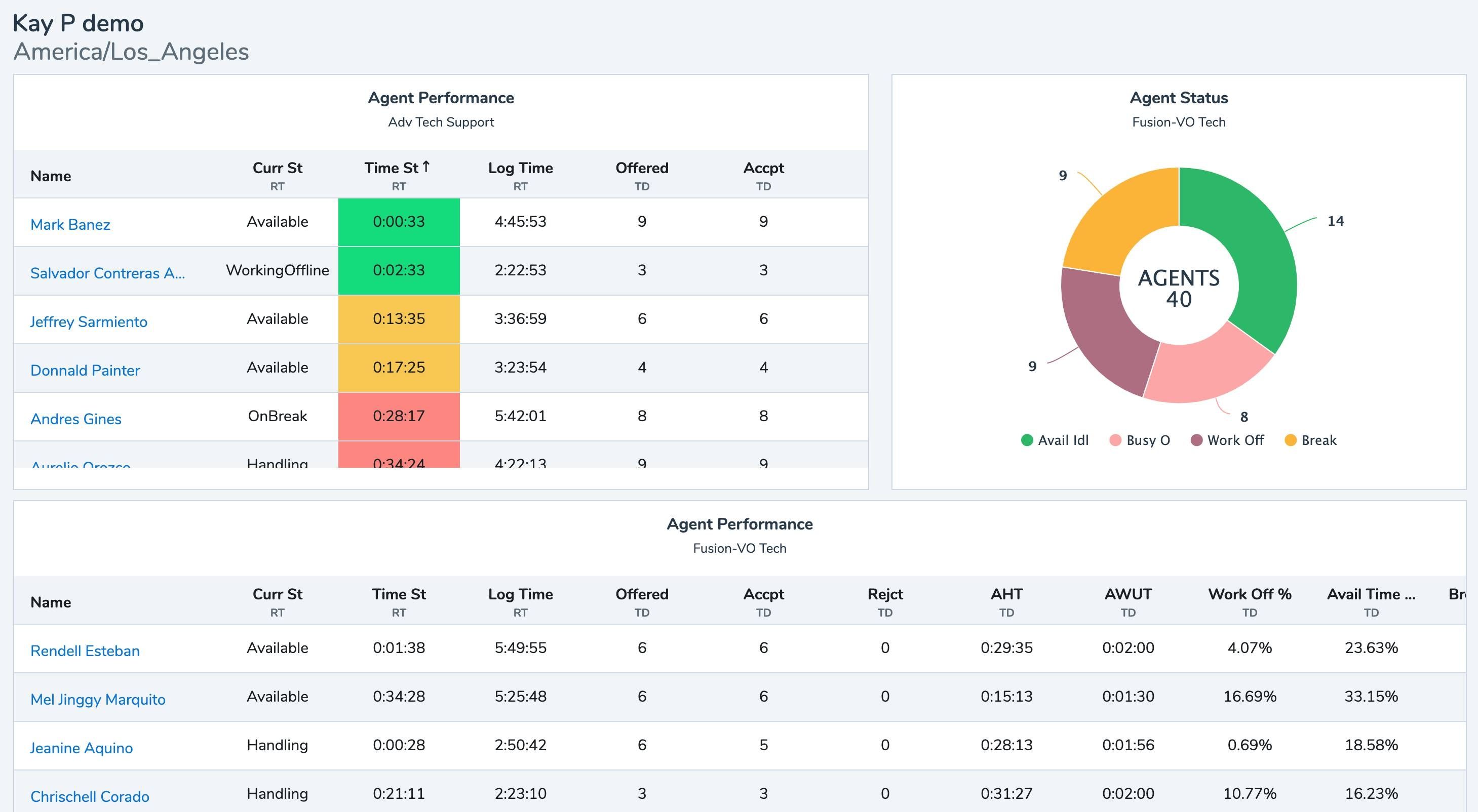The width and height of the screenshot is (1478, 812).
Task: Click green 0:02:33 time cell
Action: tap(399, 271)
